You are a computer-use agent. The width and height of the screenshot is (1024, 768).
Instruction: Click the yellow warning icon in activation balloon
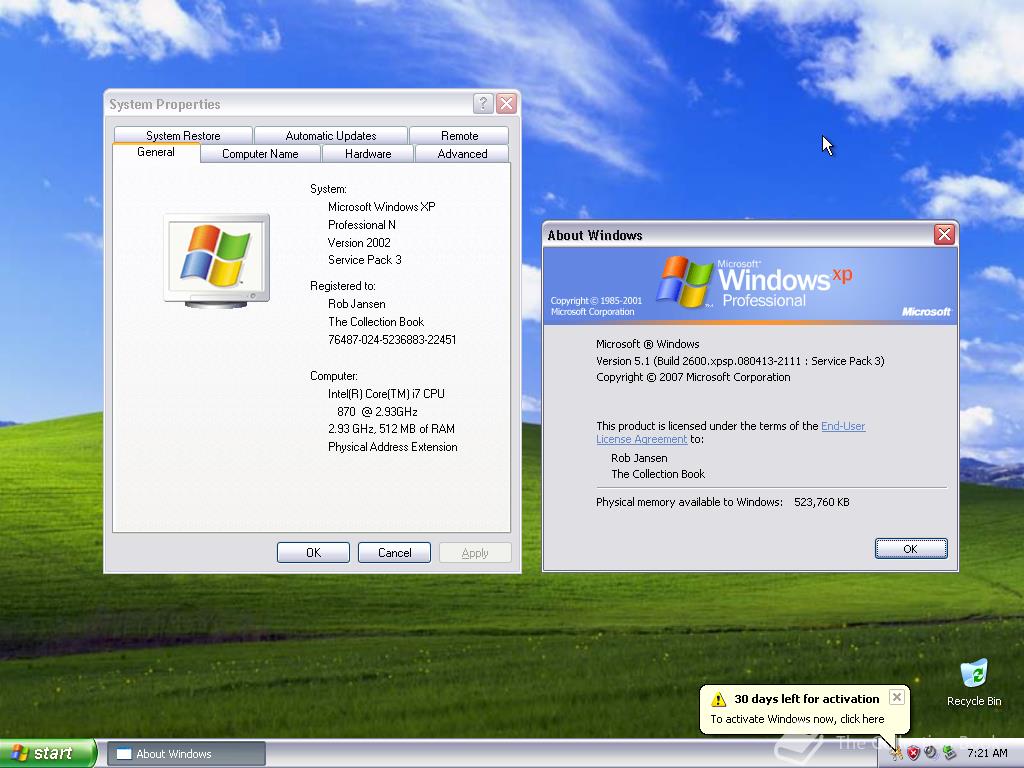(718, 699)
